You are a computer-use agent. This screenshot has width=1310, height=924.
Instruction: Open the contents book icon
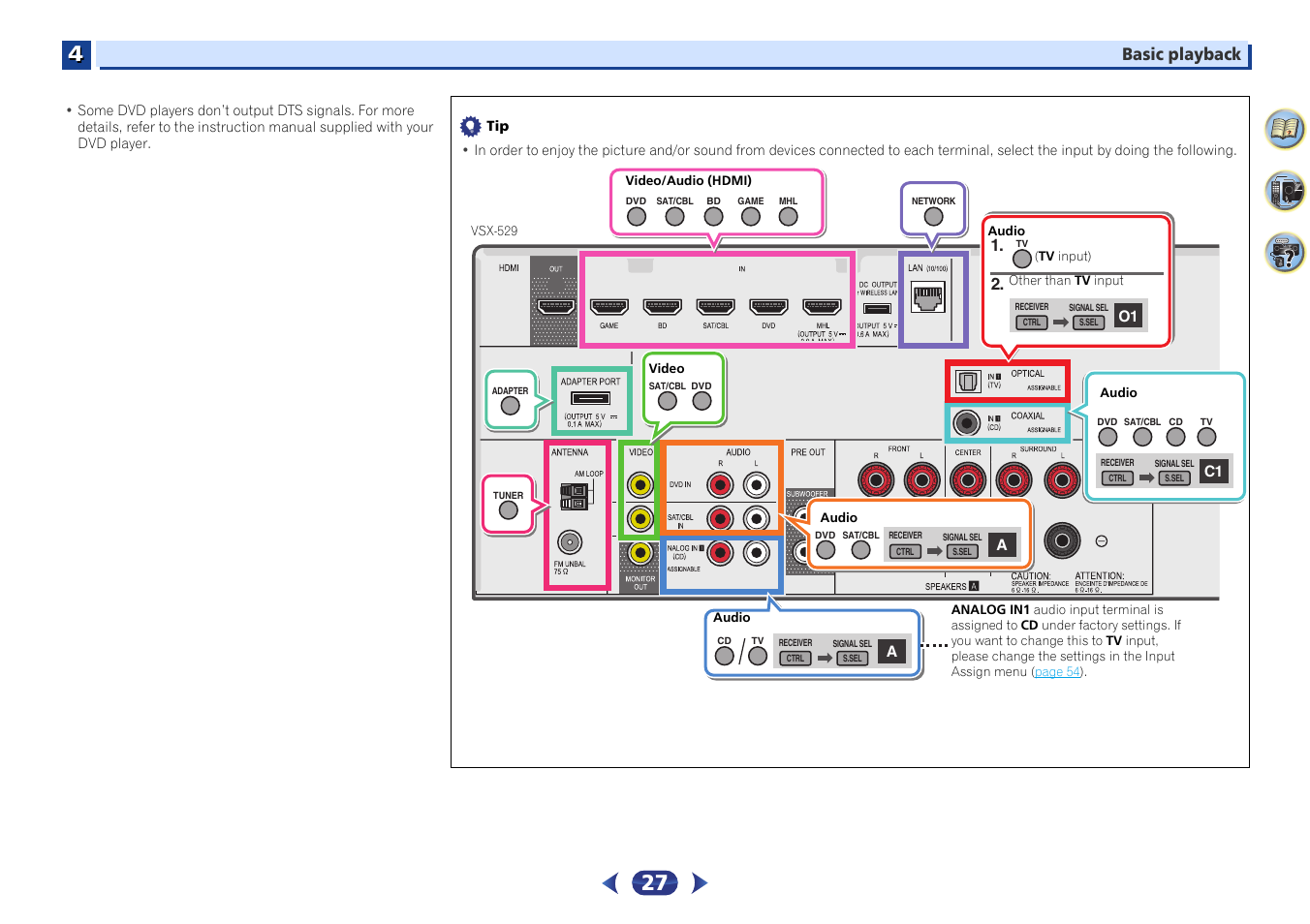pyautogui.click(x=1285, y=129)
